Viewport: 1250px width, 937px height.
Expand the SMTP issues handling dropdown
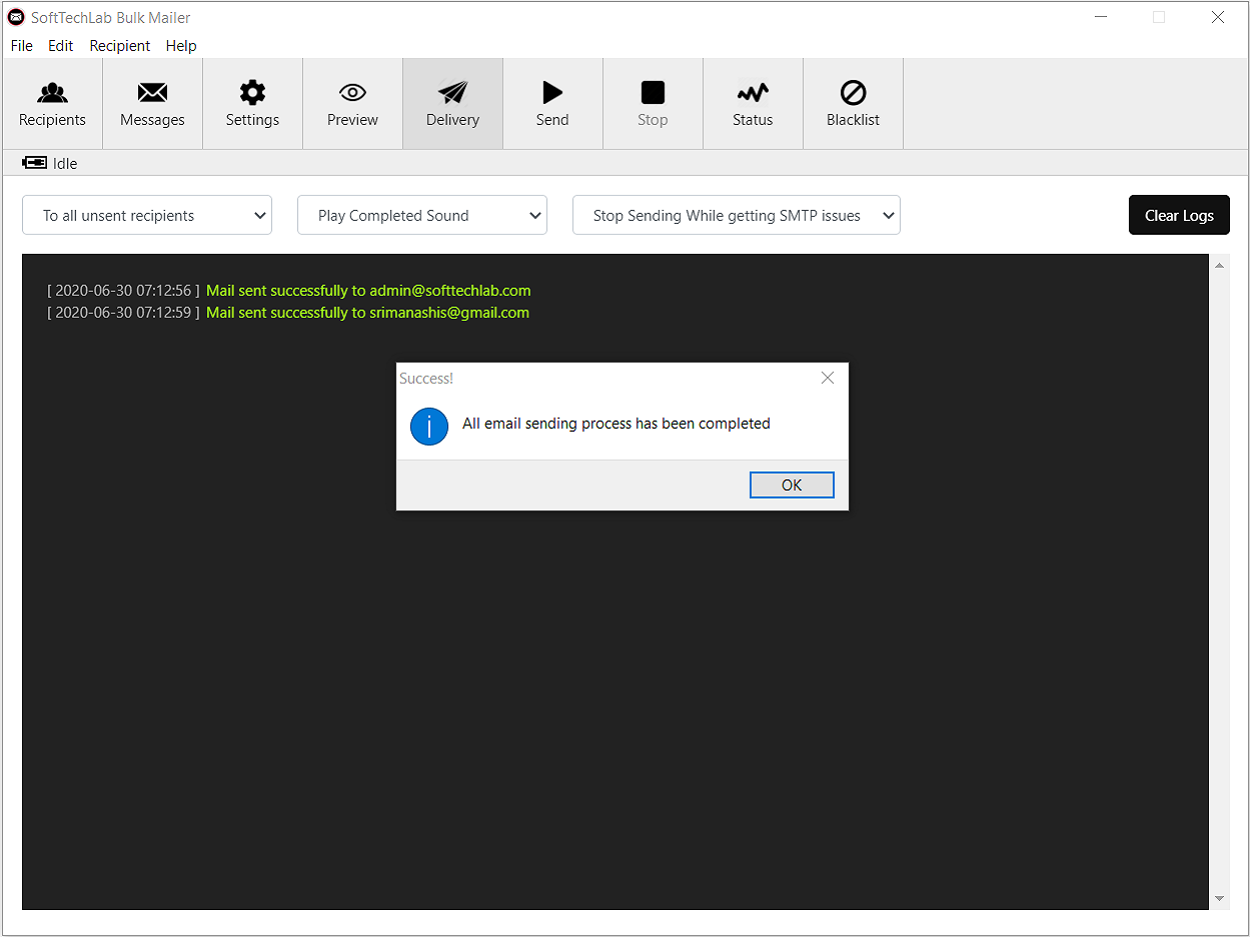pos(736,215)
